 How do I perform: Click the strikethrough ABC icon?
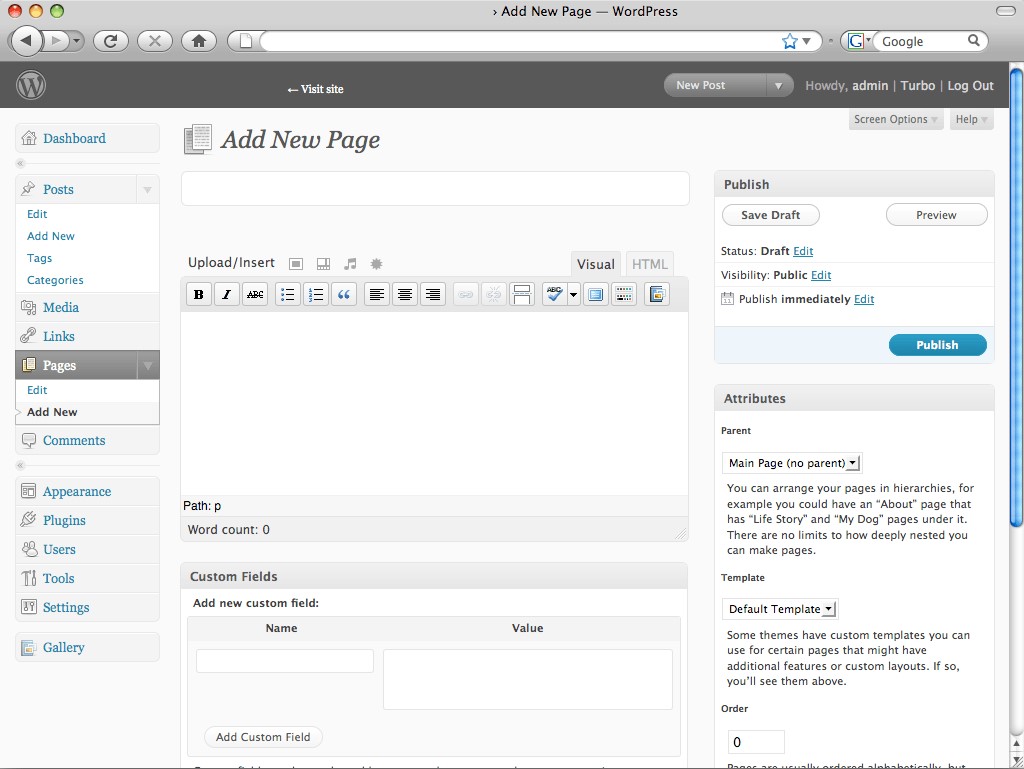(x=255, y=294)
